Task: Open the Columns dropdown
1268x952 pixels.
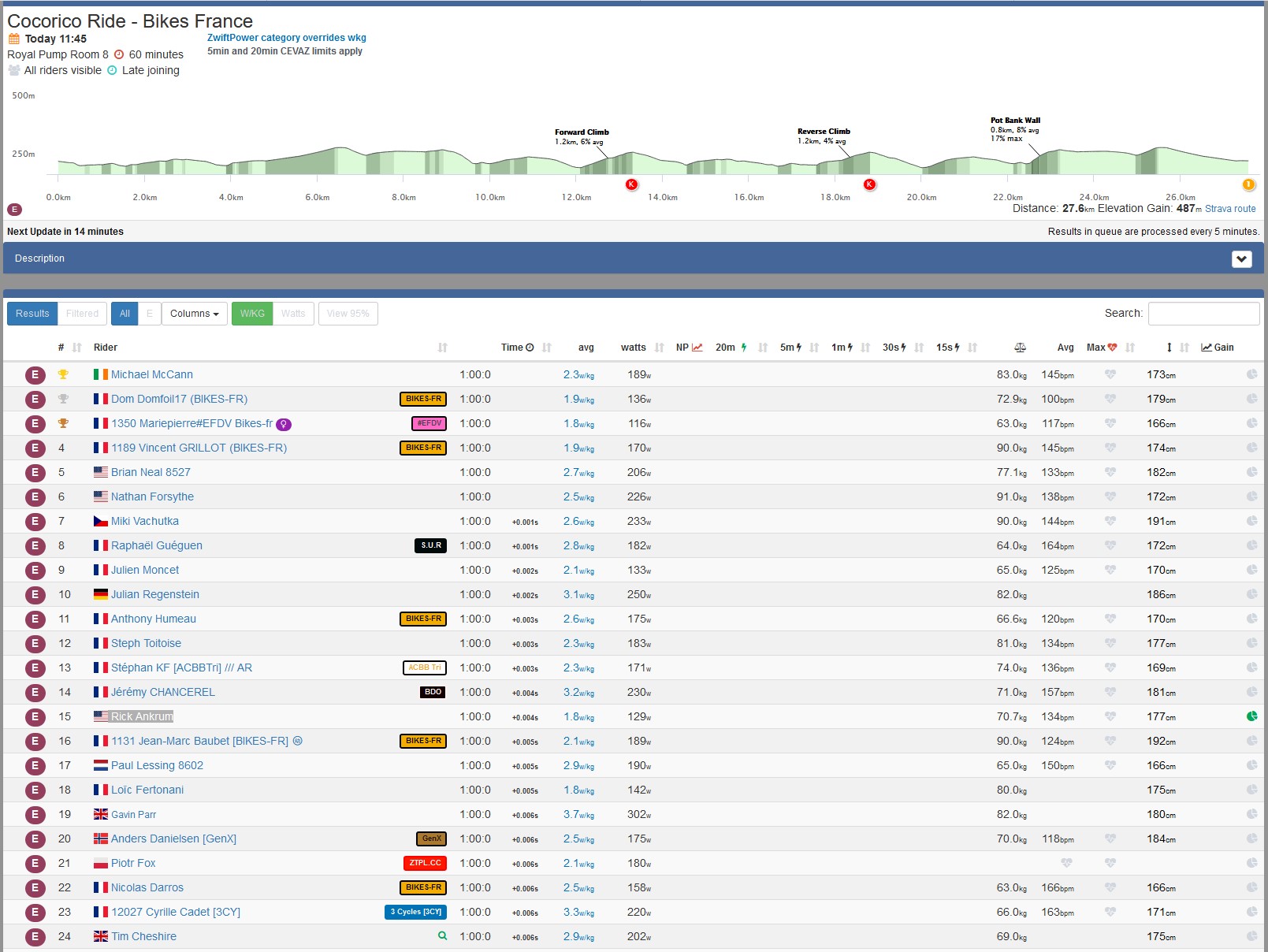Action: click(195, 314)
